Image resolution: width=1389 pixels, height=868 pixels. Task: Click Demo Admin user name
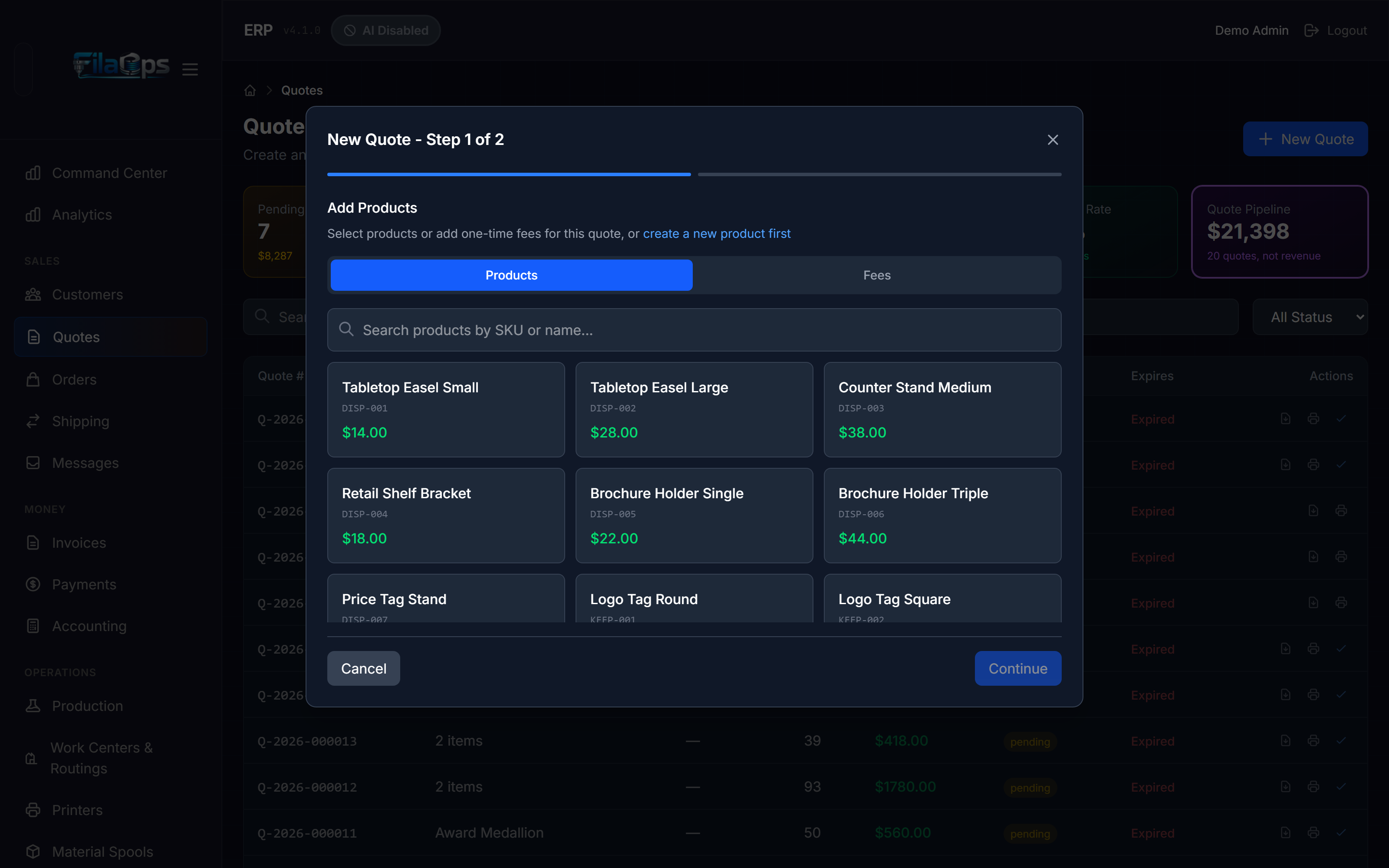1251,30
